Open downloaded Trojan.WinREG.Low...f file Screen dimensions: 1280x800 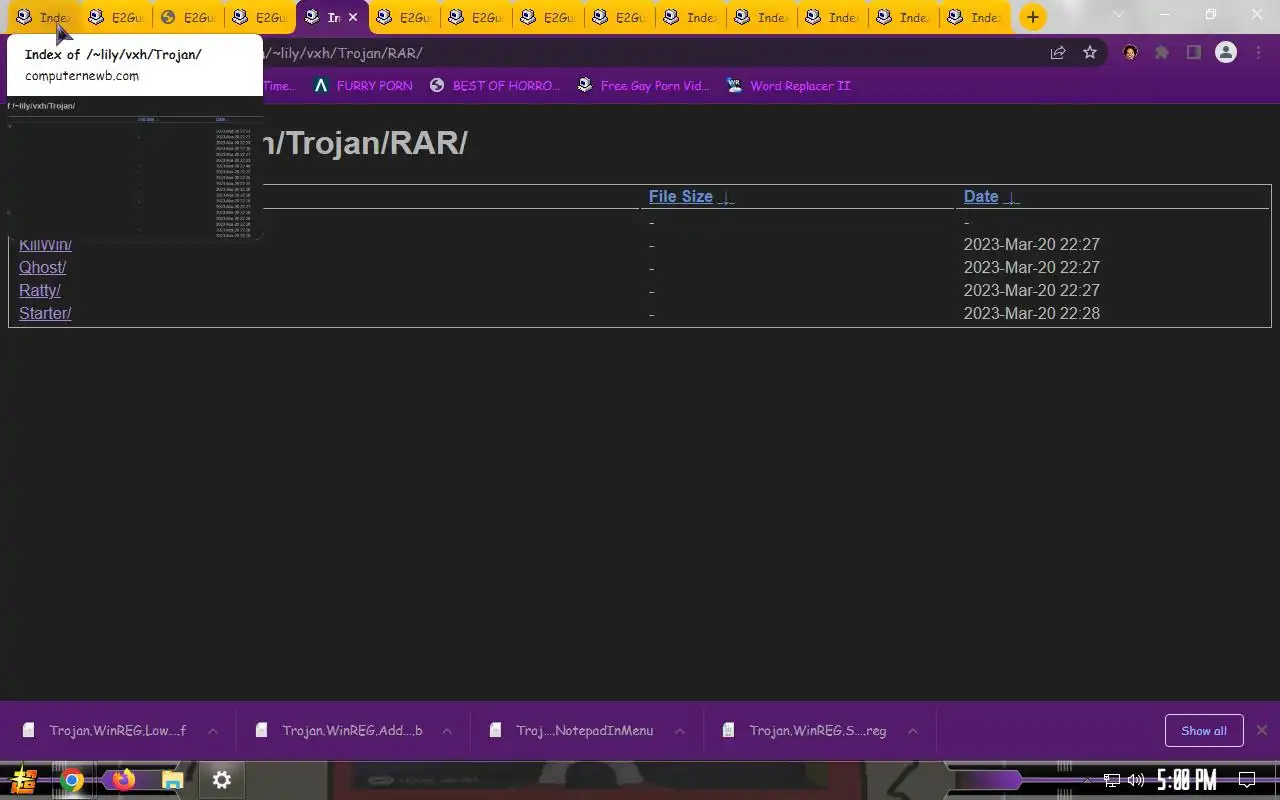117,731
